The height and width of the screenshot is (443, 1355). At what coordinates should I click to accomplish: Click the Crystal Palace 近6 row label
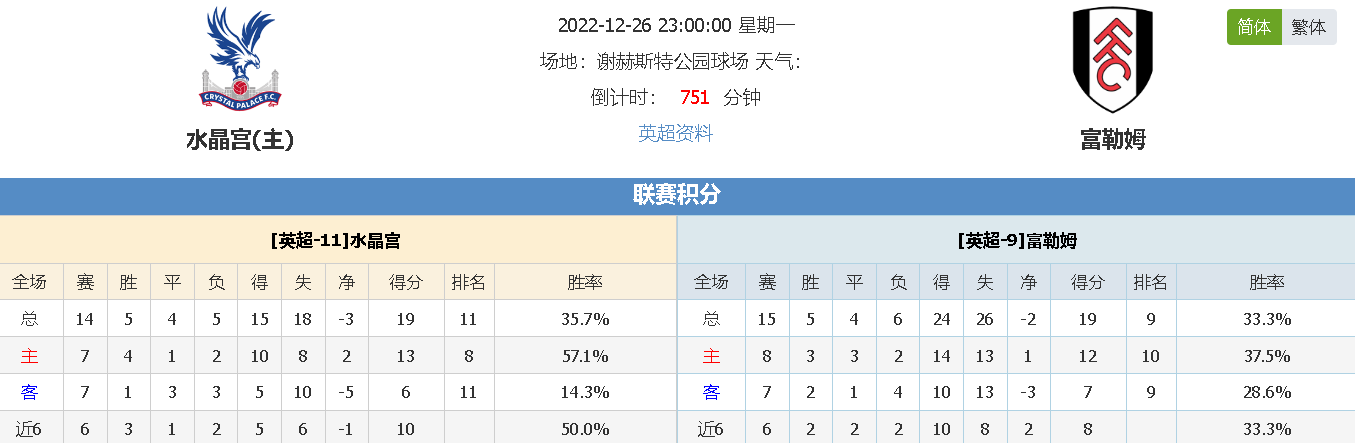point(28,429)
